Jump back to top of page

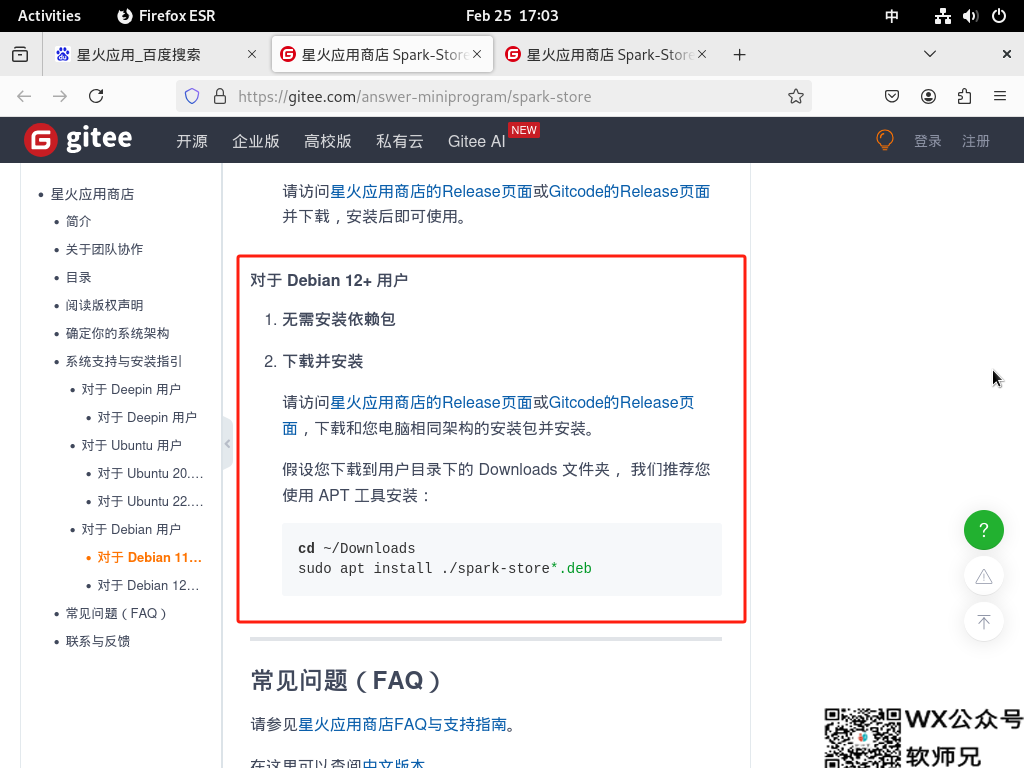[x=984, y=622]
